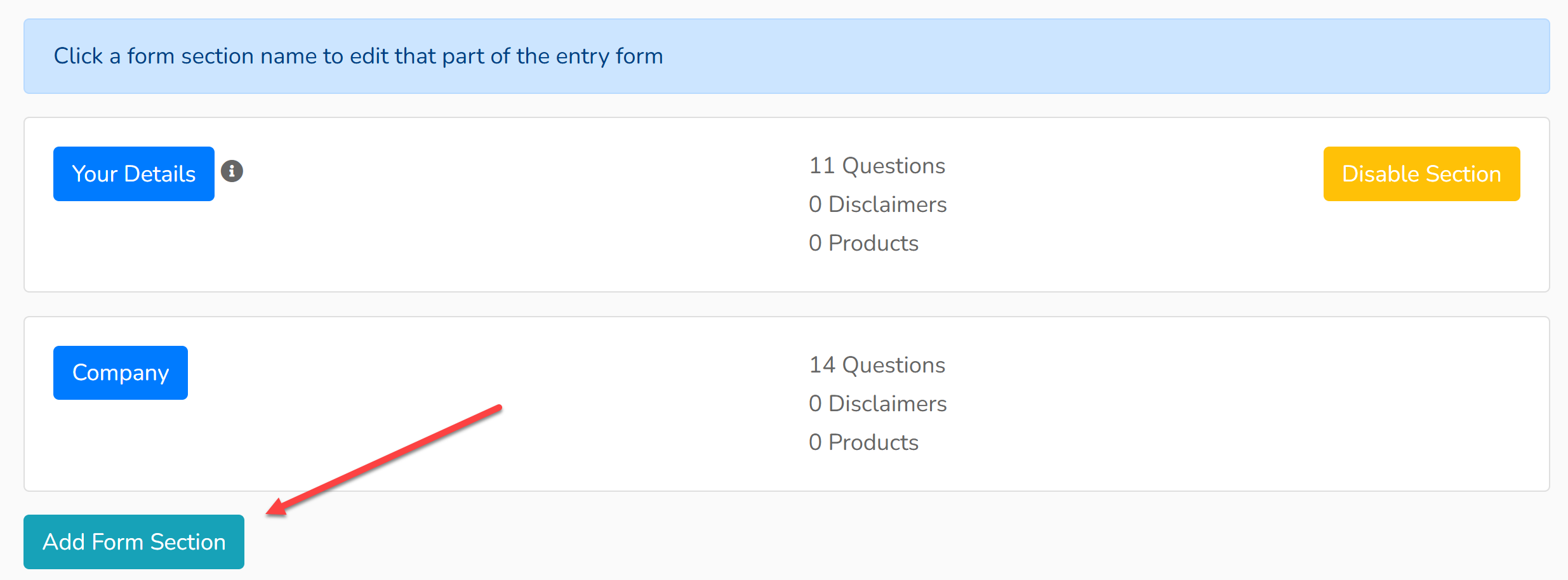Click 0 Disclaimers in the Company section

[877, 404]
